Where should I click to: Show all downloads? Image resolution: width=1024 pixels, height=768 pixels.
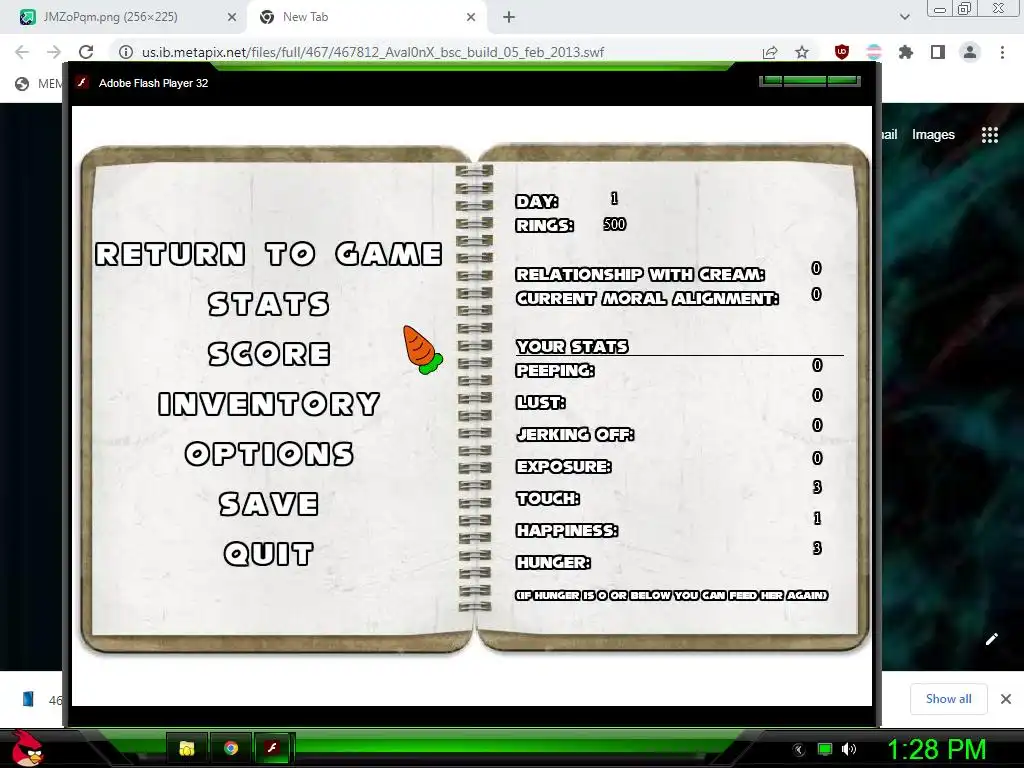point(948,699)
